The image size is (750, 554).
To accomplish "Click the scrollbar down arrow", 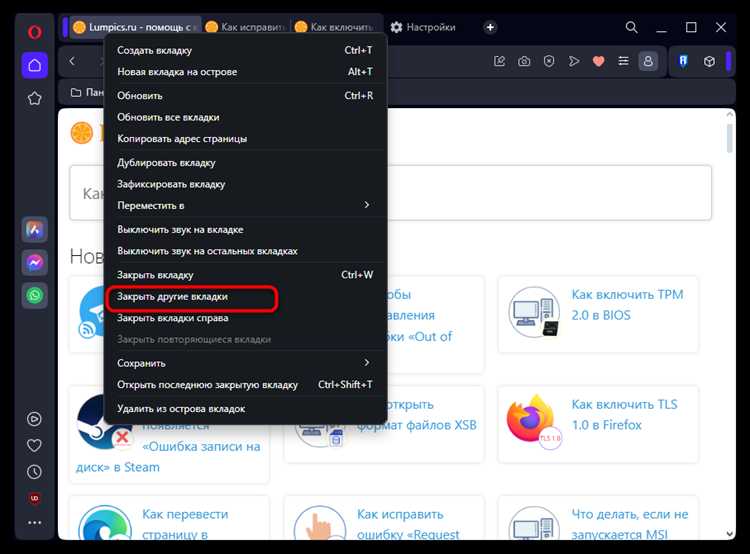I will 729,533.
